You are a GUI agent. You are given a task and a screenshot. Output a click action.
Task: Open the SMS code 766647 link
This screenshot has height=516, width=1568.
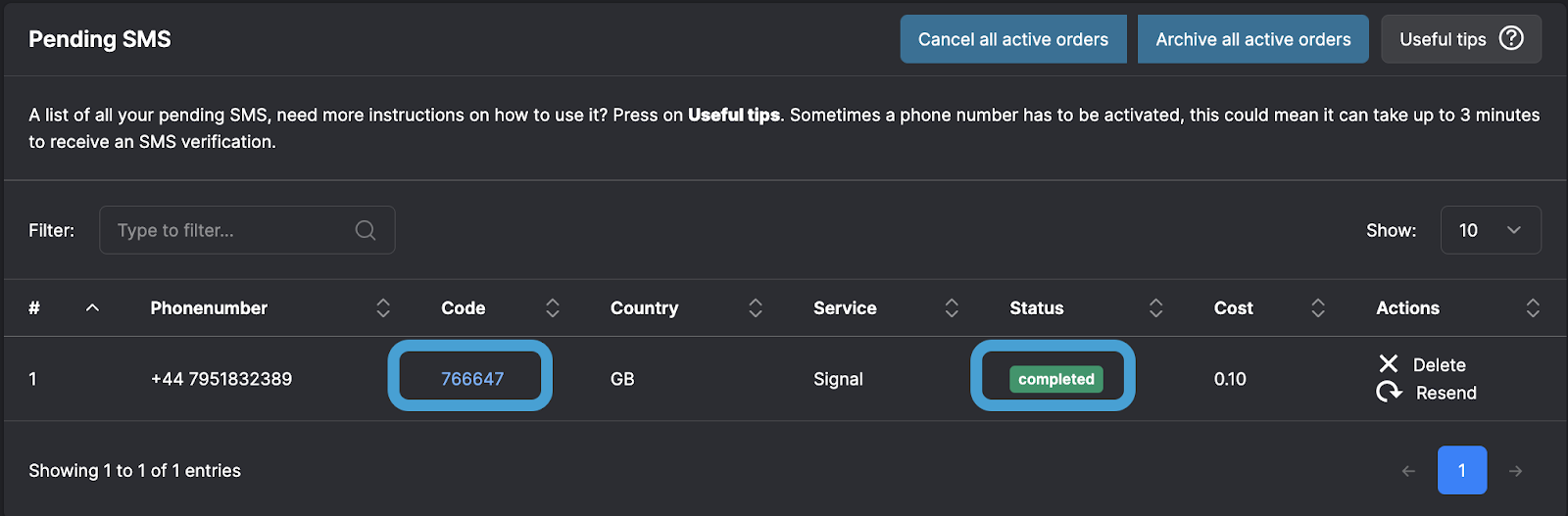[x=472, y=379]
